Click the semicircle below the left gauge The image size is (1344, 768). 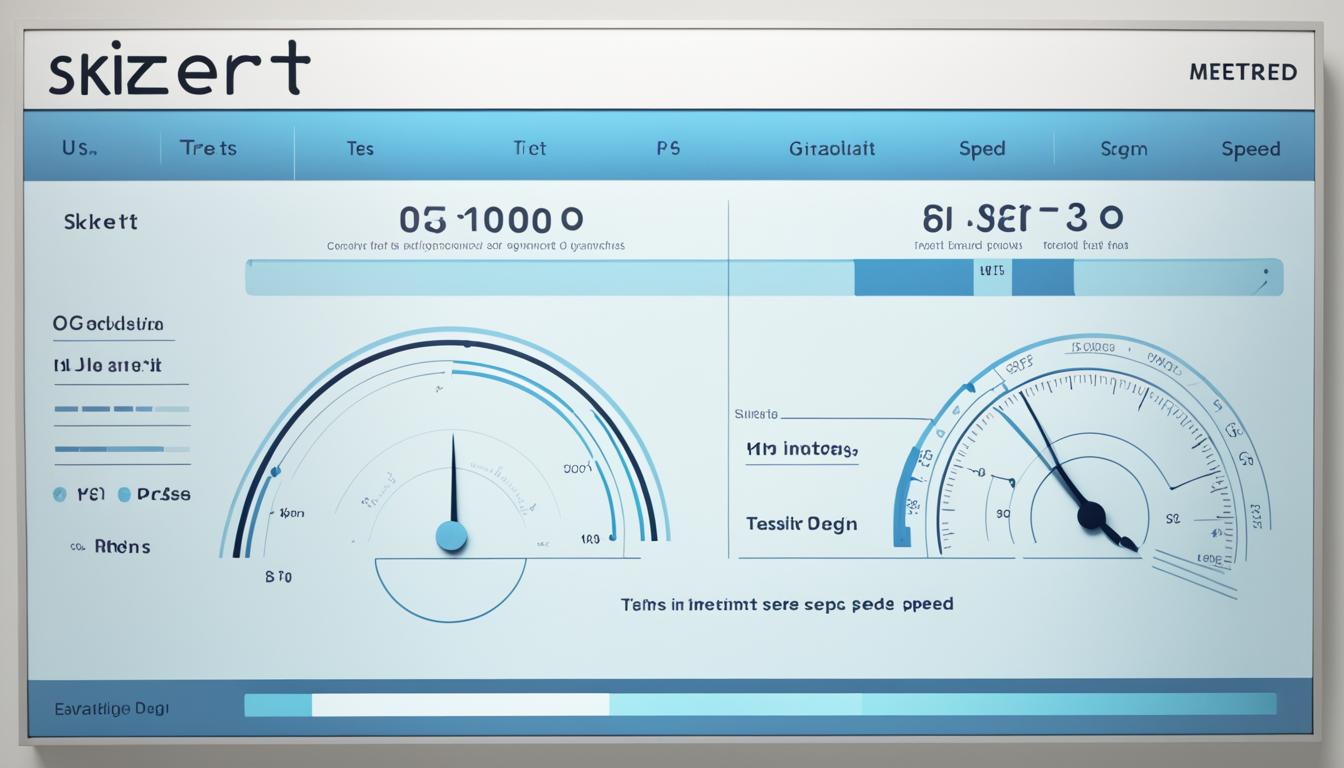pos(450,588)
